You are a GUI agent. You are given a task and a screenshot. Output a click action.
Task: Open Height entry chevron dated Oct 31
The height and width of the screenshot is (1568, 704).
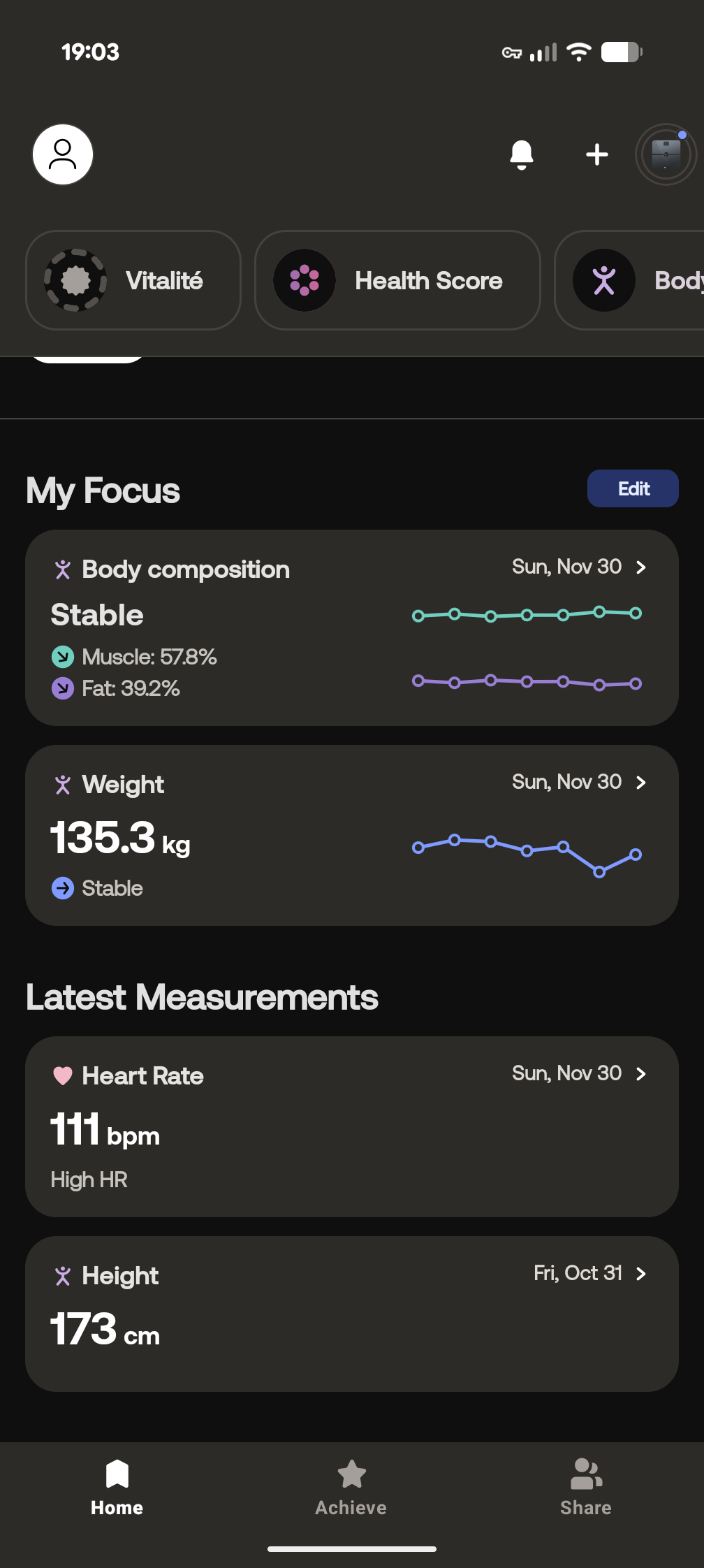641,1273
